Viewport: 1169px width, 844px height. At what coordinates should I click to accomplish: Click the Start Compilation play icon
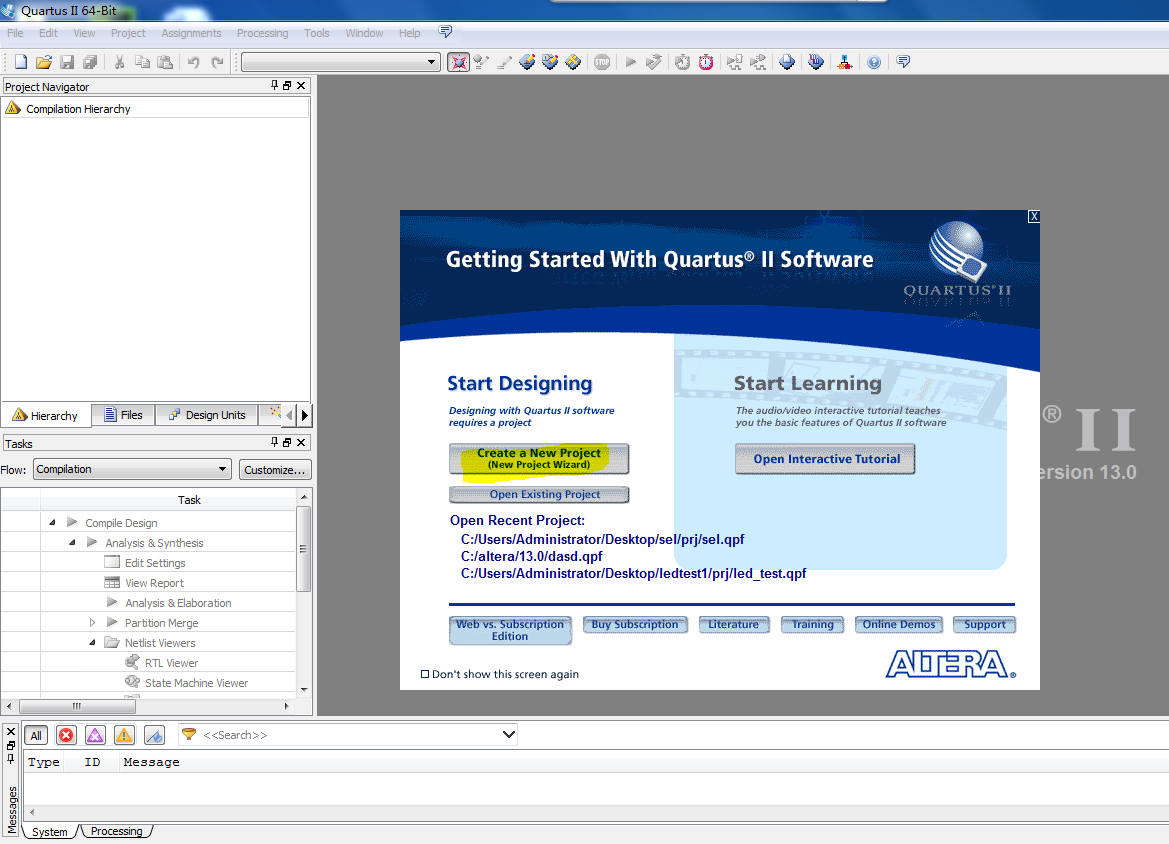tap(631, 62)
